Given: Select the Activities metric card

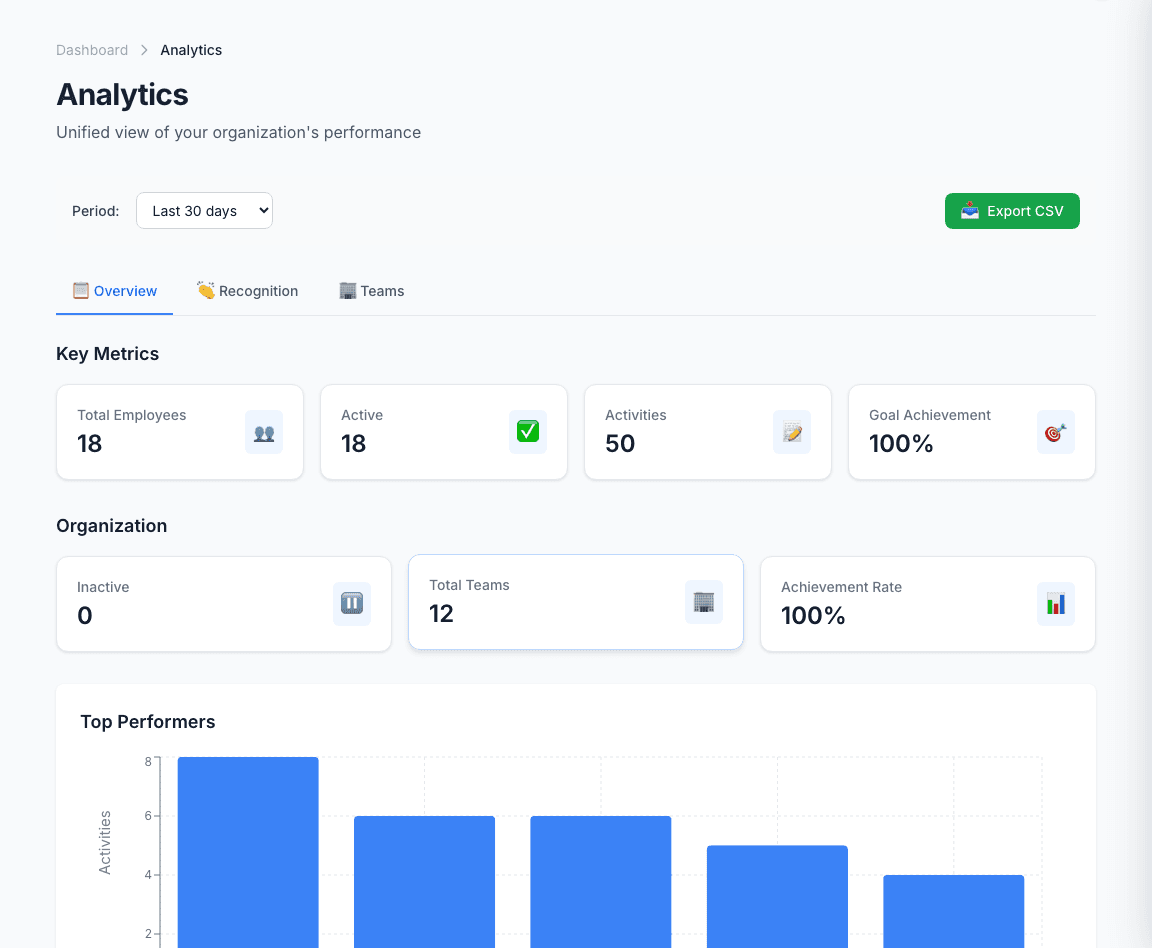Looking at the screenshot, I should (x=708, y=432).
